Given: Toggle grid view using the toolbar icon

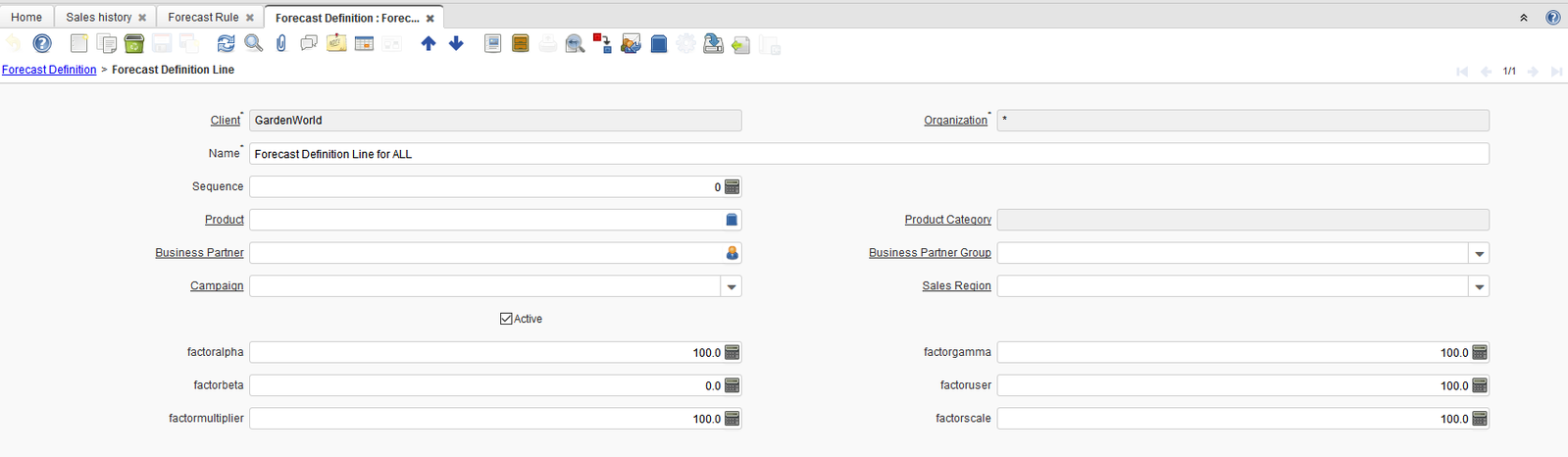Looking at the screenshot, I should [x=364, y=43].
